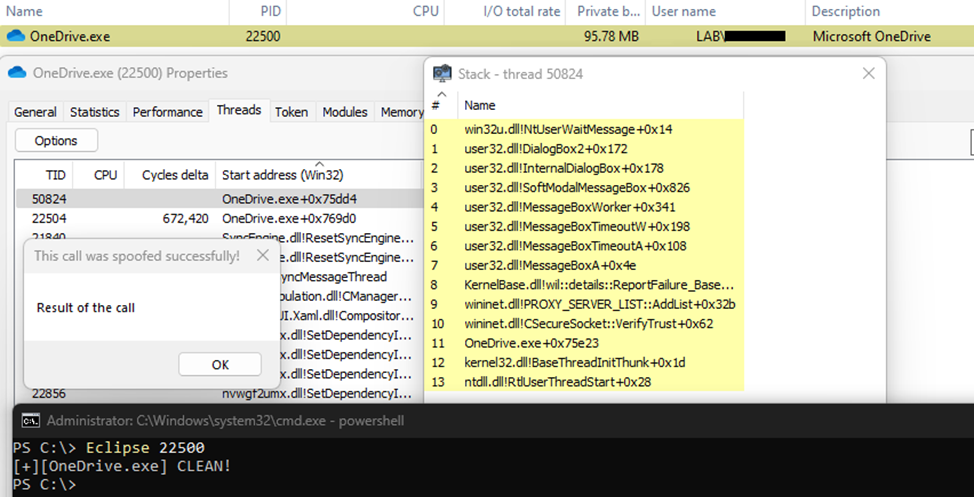
Task: Close the Stack - thread 50824 window
Action: (868, 73)
